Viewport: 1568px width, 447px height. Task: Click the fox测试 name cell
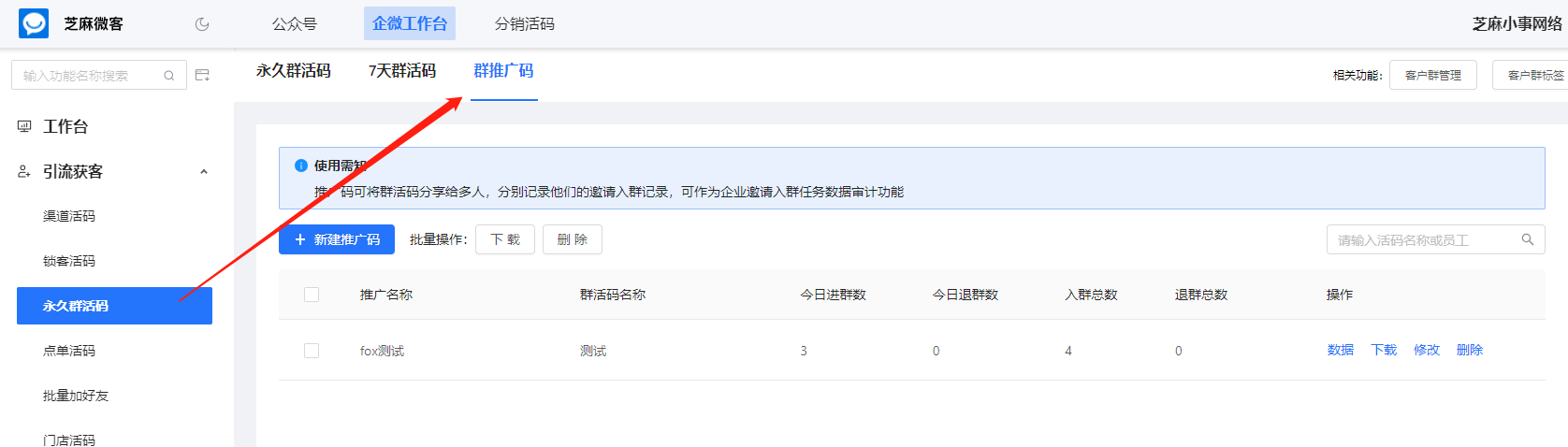[x=383, y=351]
